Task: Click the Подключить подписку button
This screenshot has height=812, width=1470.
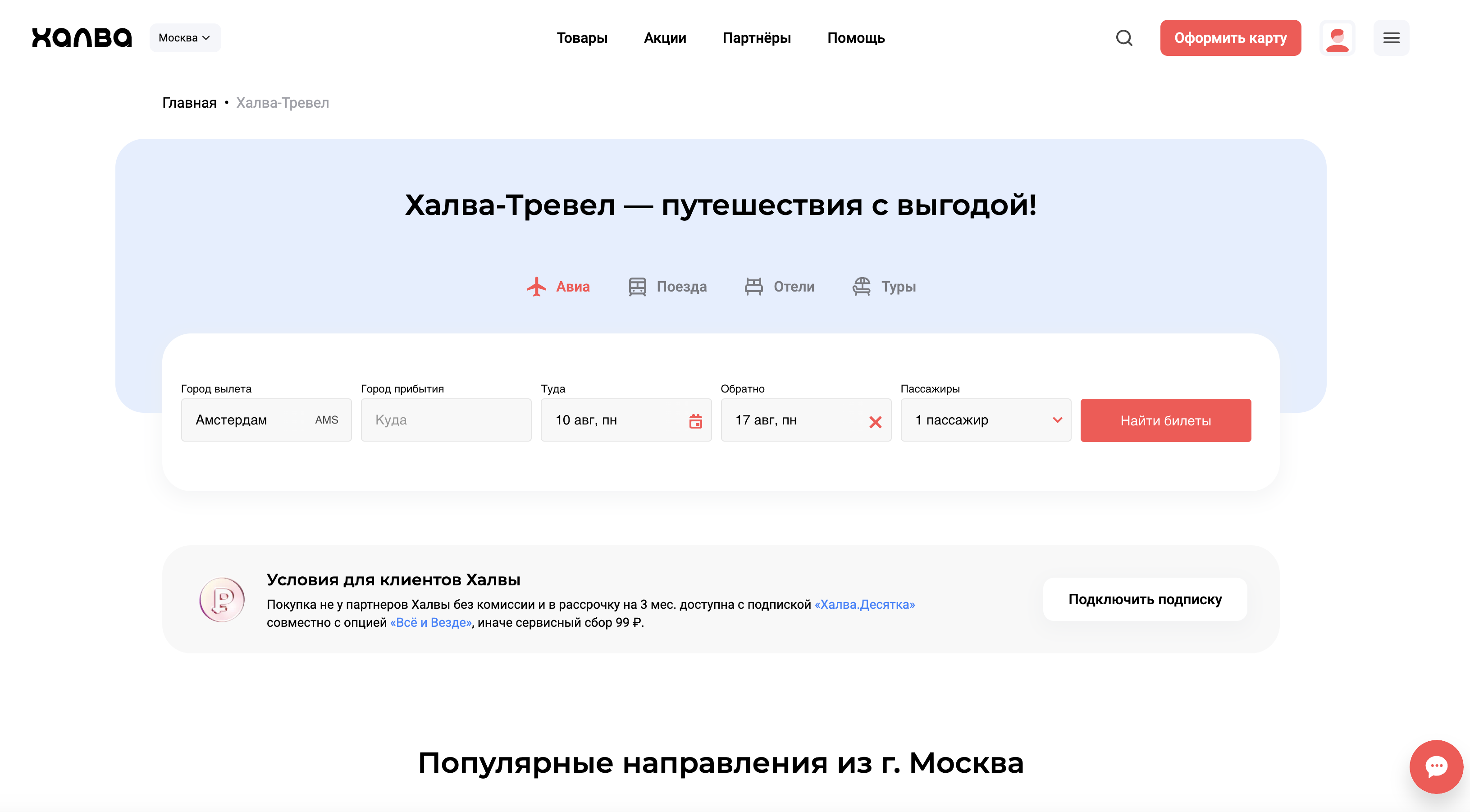Action: [x=1145, y=599]
